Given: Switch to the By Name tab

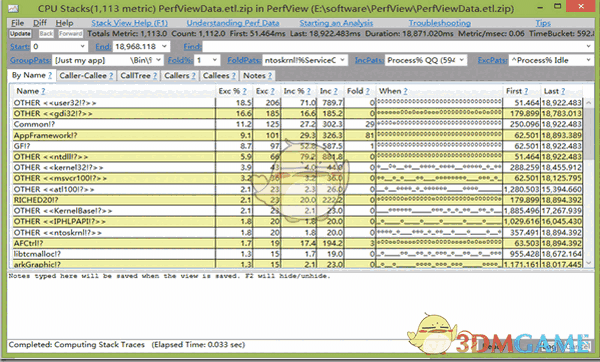Looking at the screenshot, I should coord(32,75).
